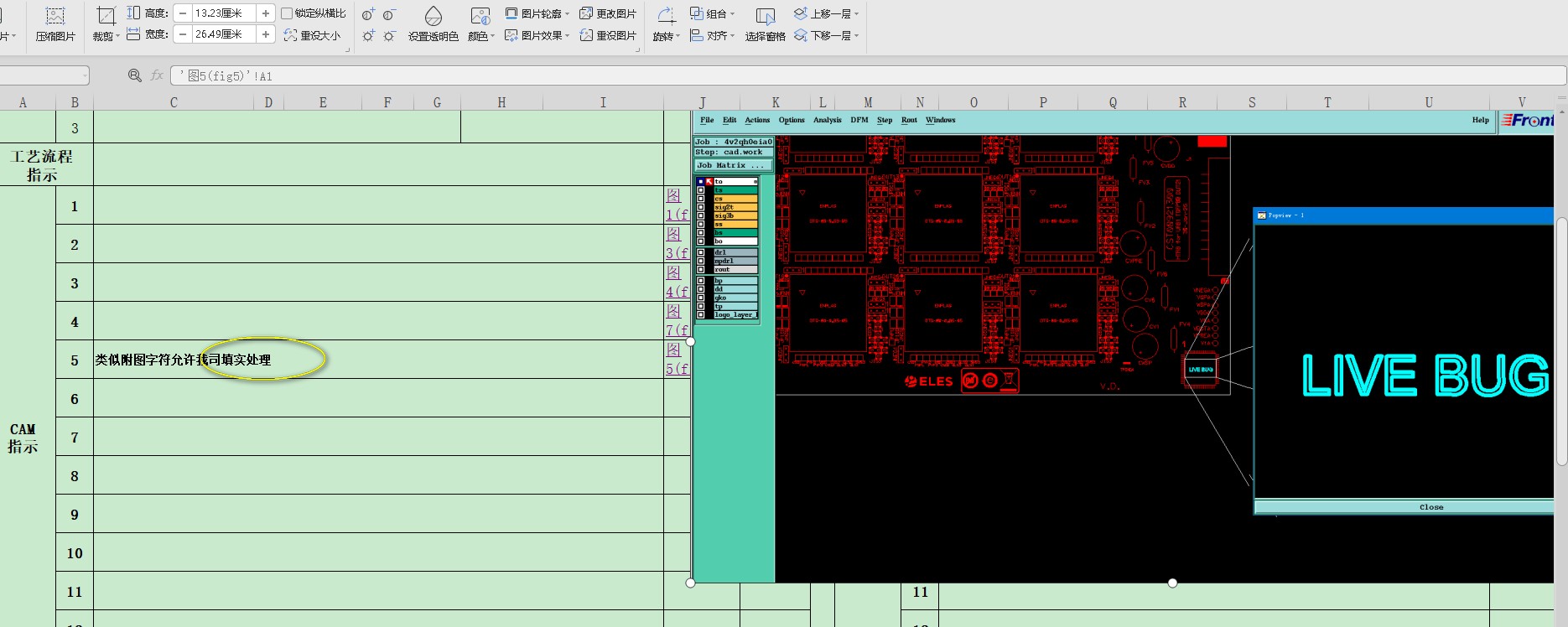
Task: Select column header C
Action: click(174, 102)
